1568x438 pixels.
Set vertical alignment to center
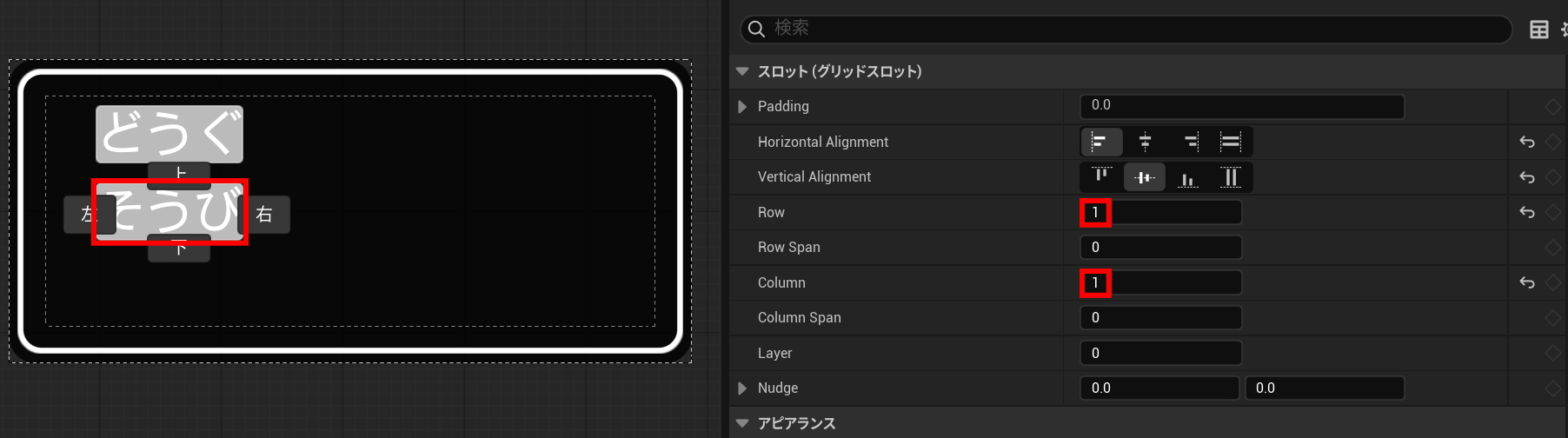pos(1145,177)
